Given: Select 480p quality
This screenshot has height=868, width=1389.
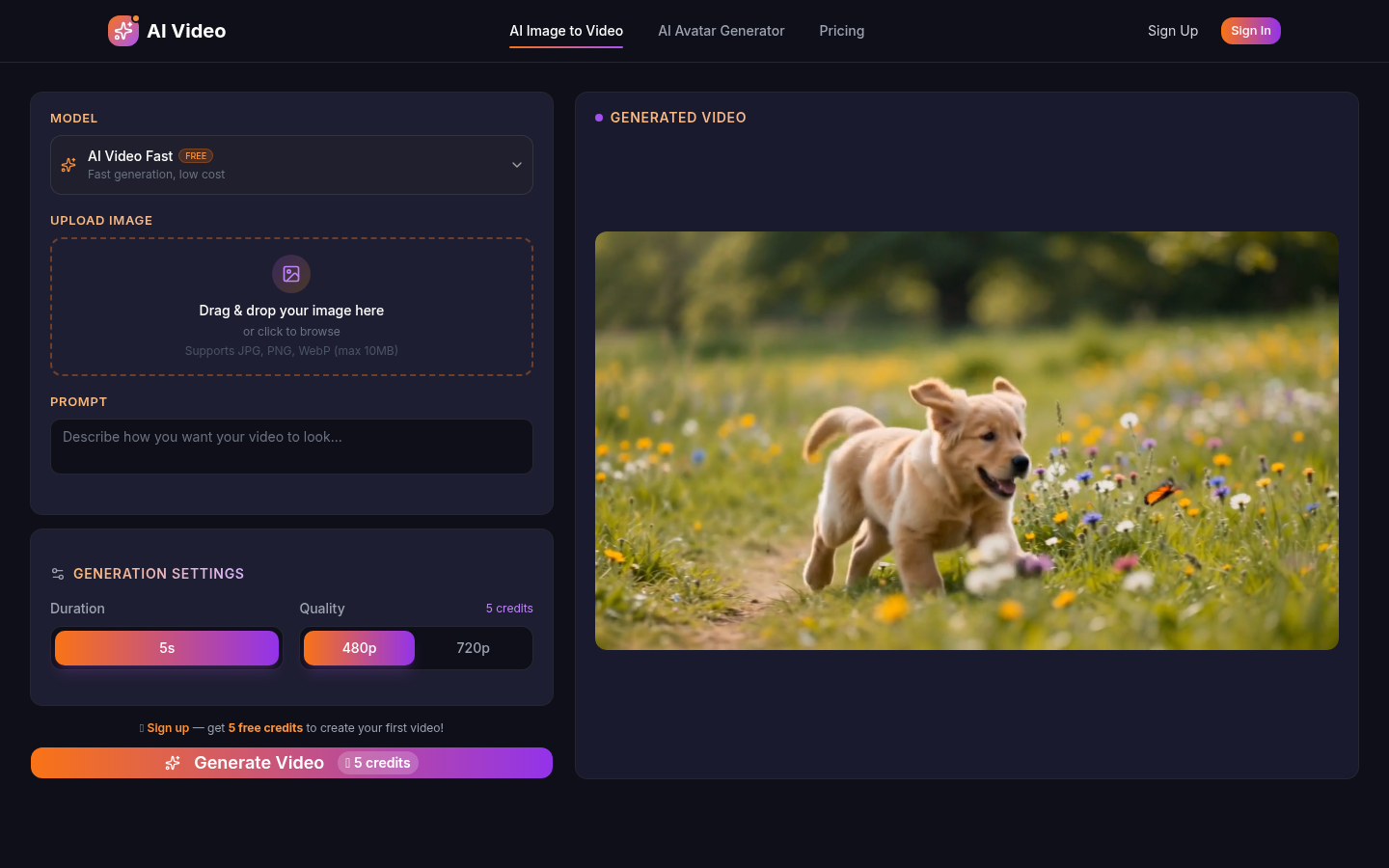Looking at the screenshot, I should (x=359, y=648).
